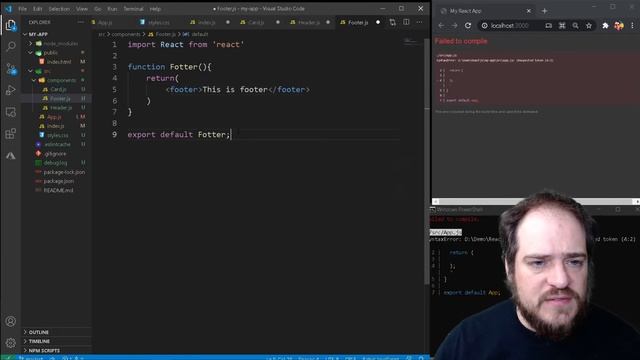The height and width of the screenshot is (360, 640).
Task: Click the open changes icon in editor toolbar
Action: pos(392,22)
